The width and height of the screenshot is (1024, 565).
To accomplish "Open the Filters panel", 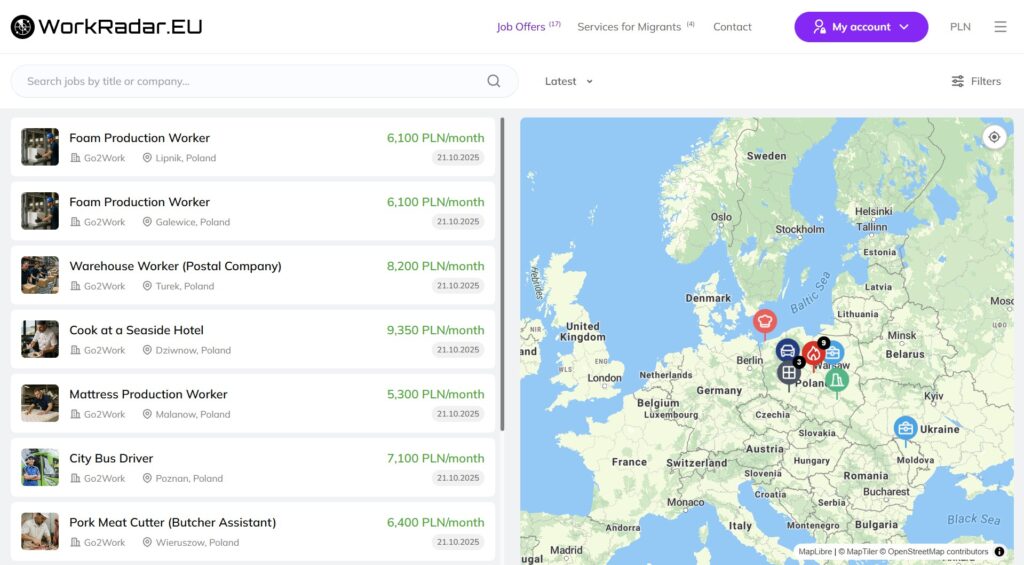I will (975, 81).
